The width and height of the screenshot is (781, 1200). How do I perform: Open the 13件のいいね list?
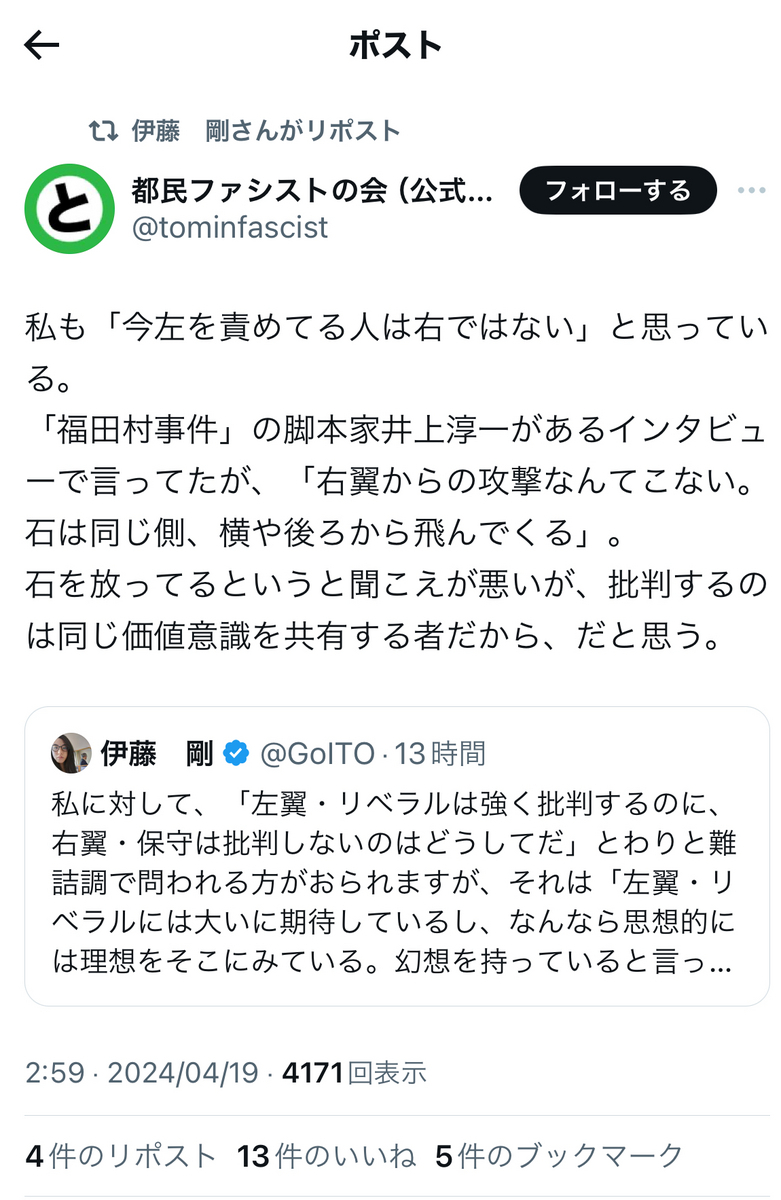326,1156
